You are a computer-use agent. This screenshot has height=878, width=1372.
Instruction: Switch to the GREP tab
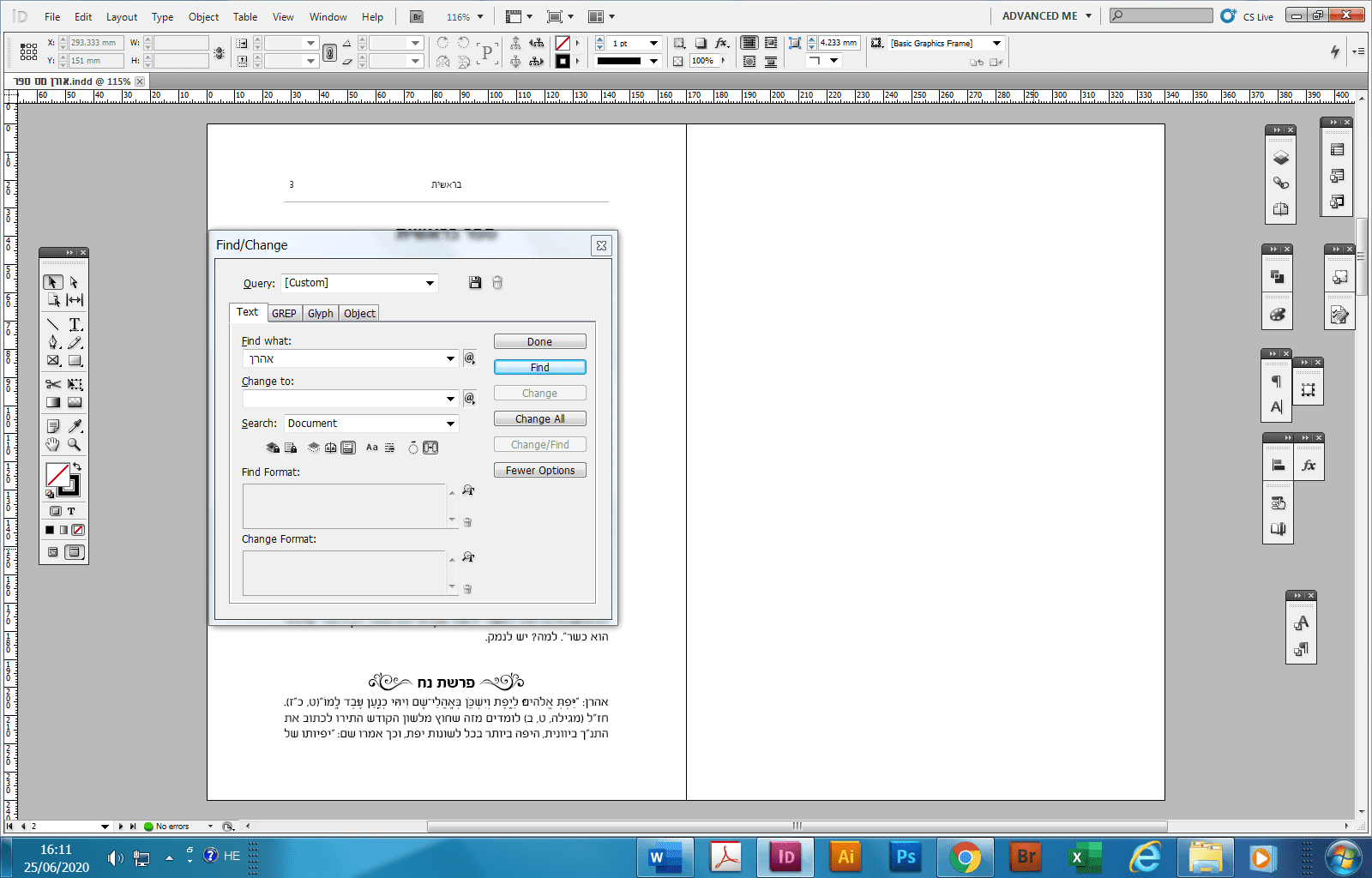click(284, 314)
